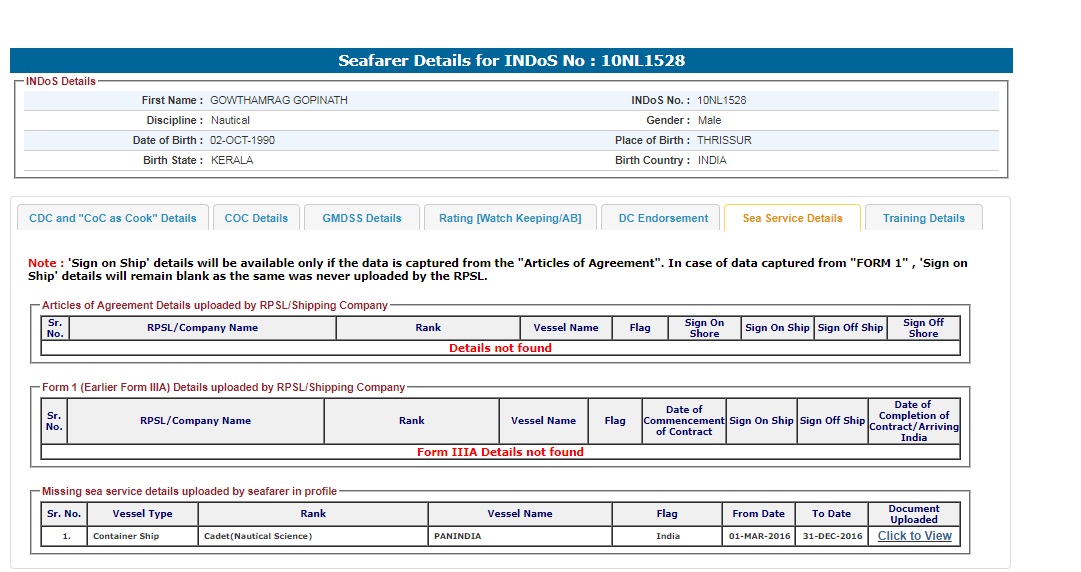Go to the DC Endorsement tab
1081x572 pixels.
[x=663, y=218]
